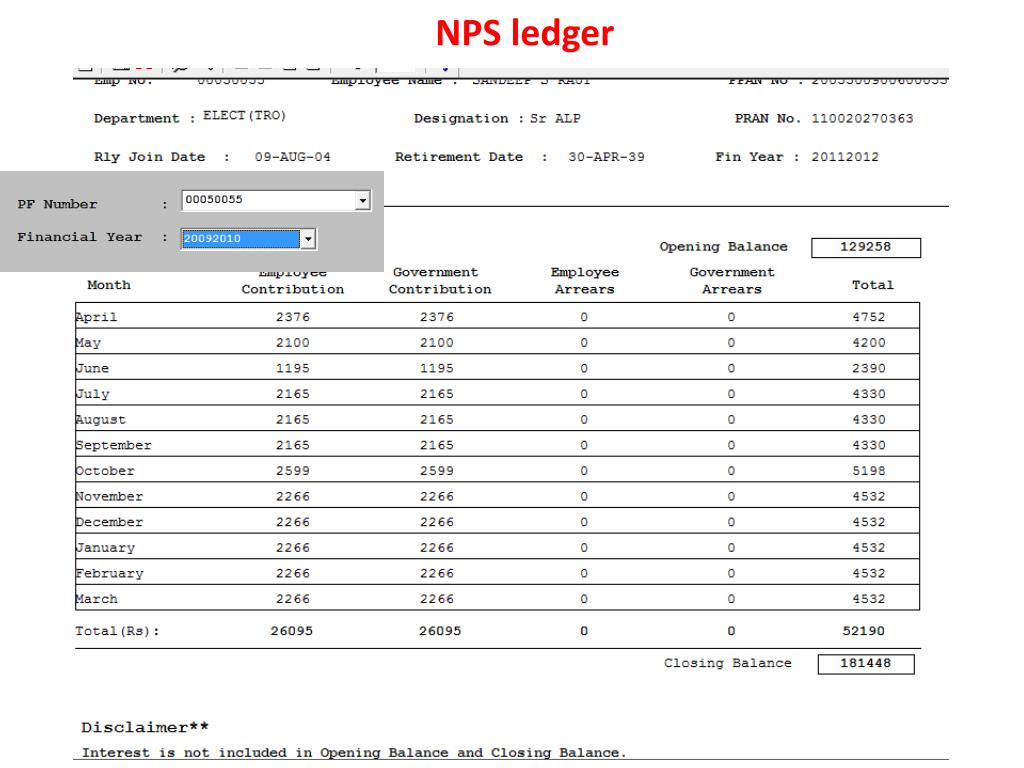Click the Department value ELECT(TRO)
Viewport: 1024px width, 768px height.
244,116
